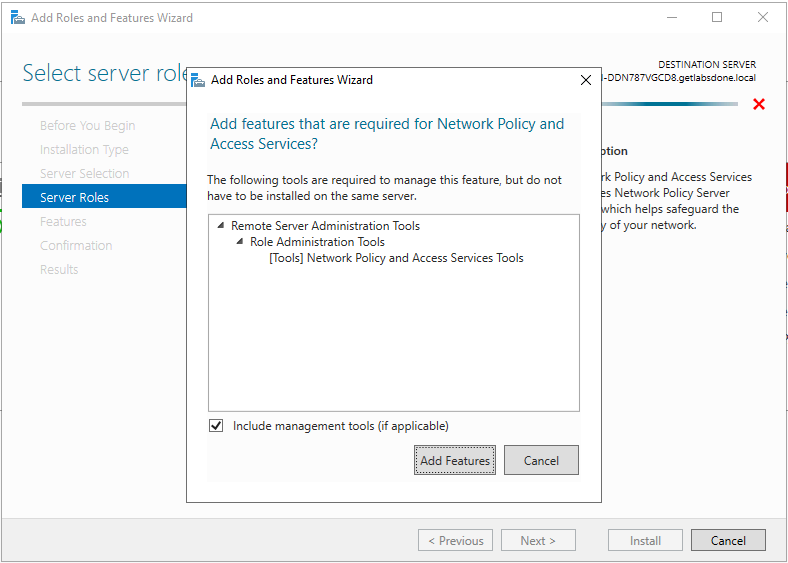Click the dialog heading about required features
This screenshot has height=563, width=788.
pyautogui.click(x=387, y=134)
